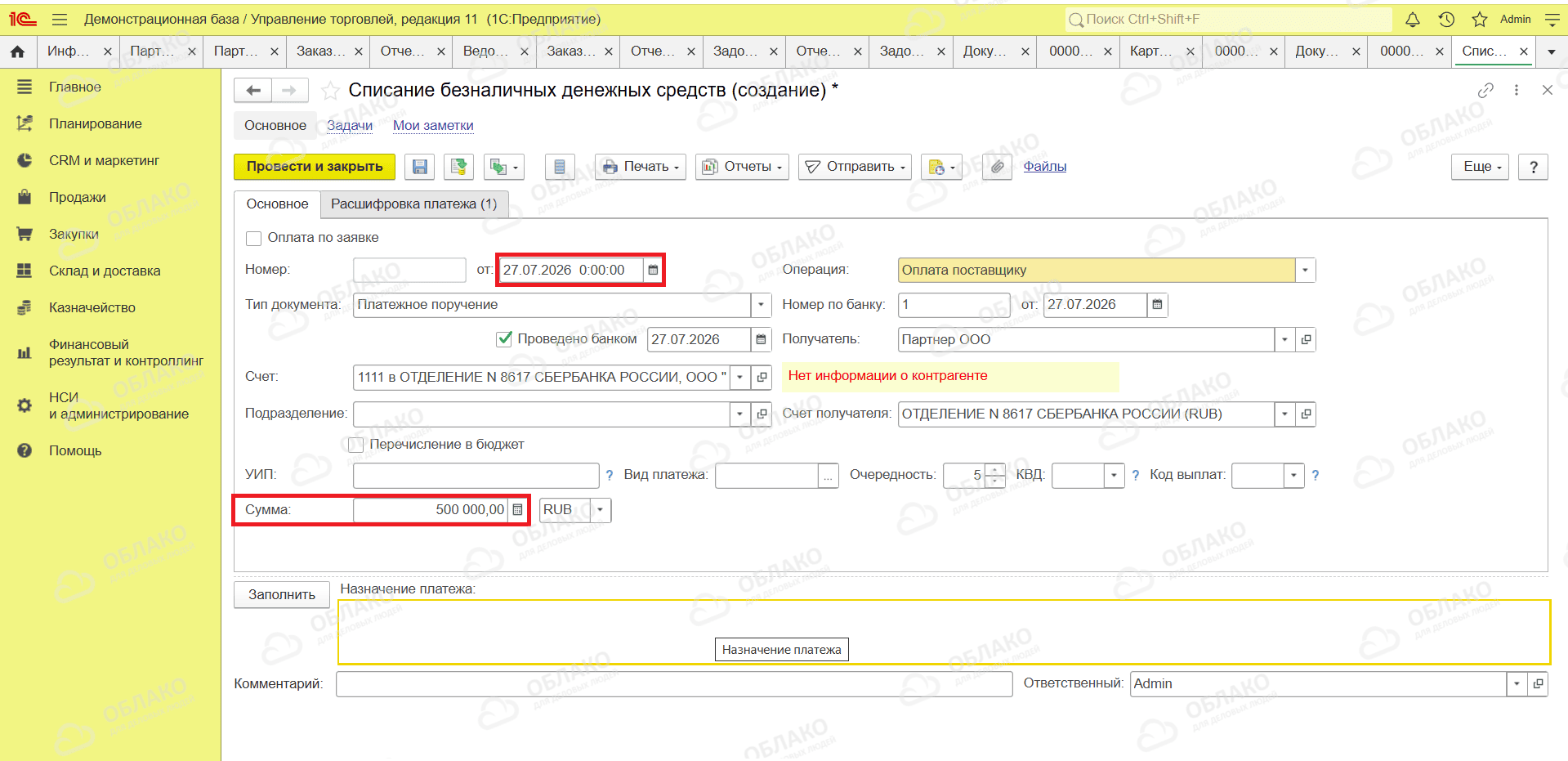Focus the Комментарий input field
1568x761 pixels.
674,684
